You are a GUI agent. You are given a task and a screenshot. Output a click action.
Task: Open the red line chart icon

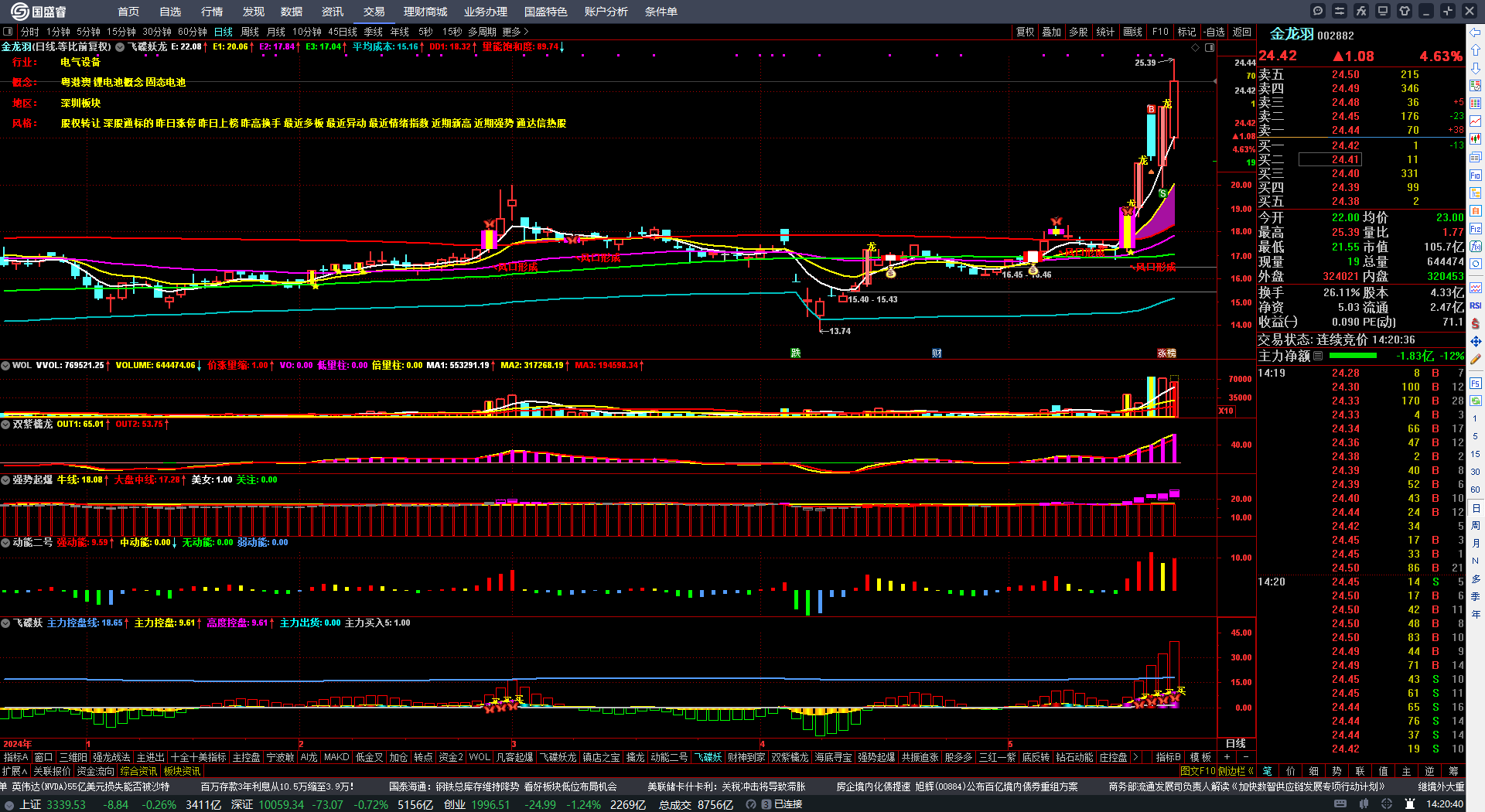point(1476,121)
